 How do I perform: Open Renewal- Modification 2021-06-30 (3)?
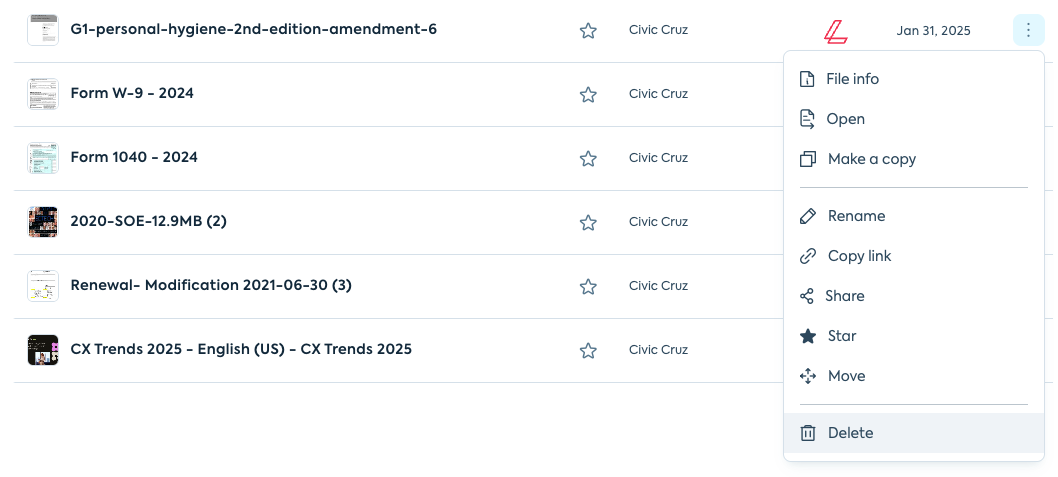(210, 285)
